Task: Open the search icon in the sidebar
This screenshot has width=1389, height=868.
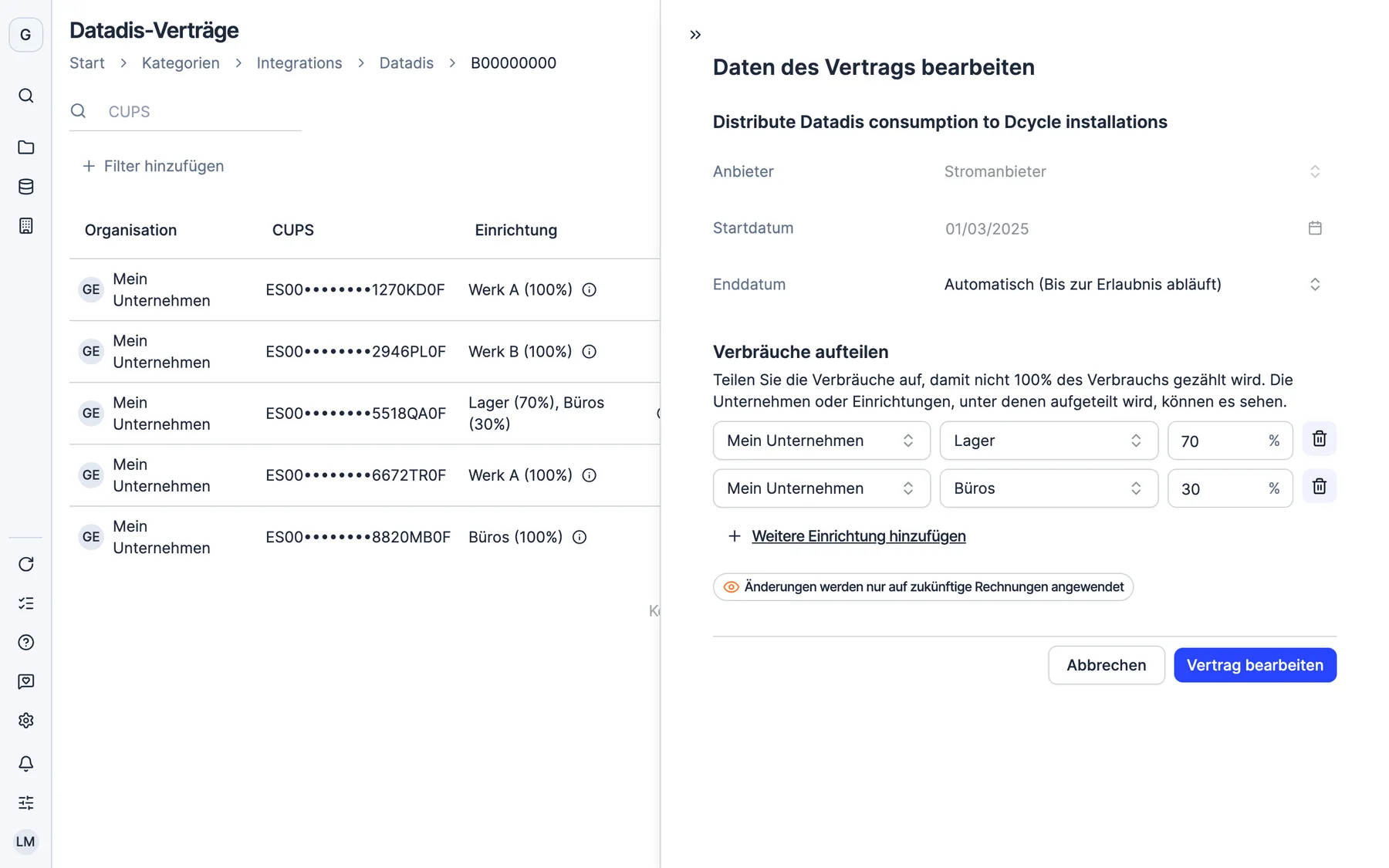Action: (x=25, y=96)
